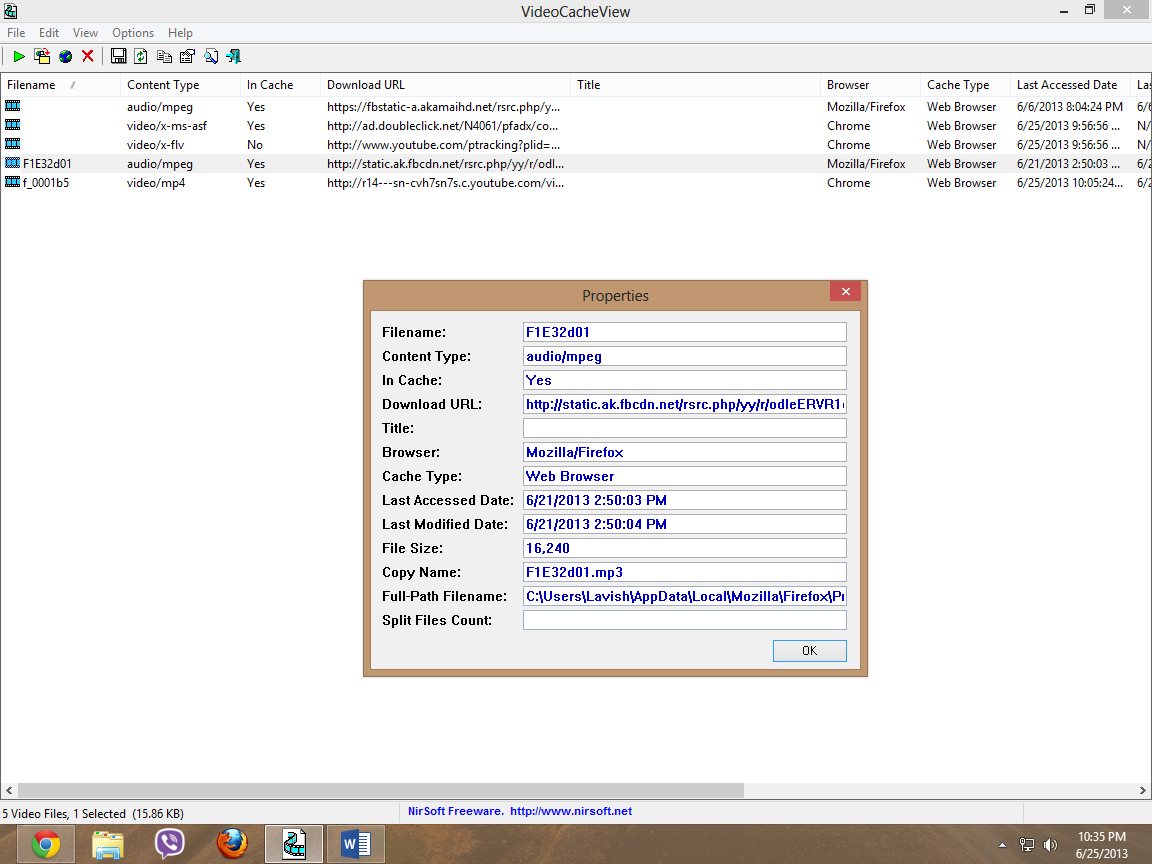Click the Filename field in Properties

[x=685, y=332]
